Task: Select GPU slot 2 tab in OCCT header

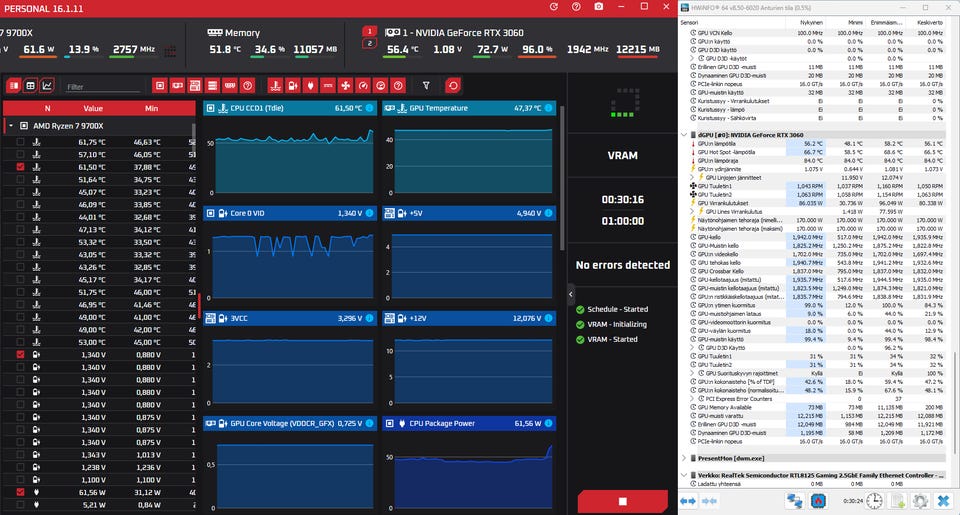Action: [x=369, y=43]
